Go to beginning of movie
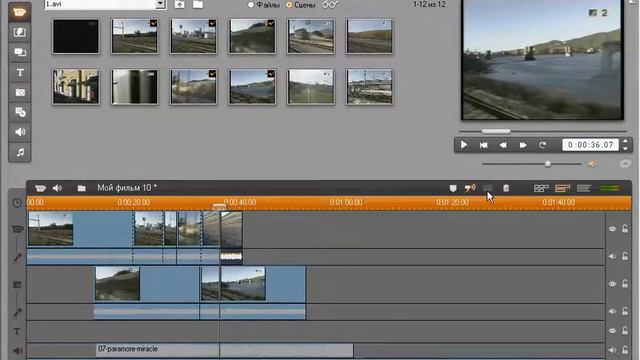 click(483, 145)
